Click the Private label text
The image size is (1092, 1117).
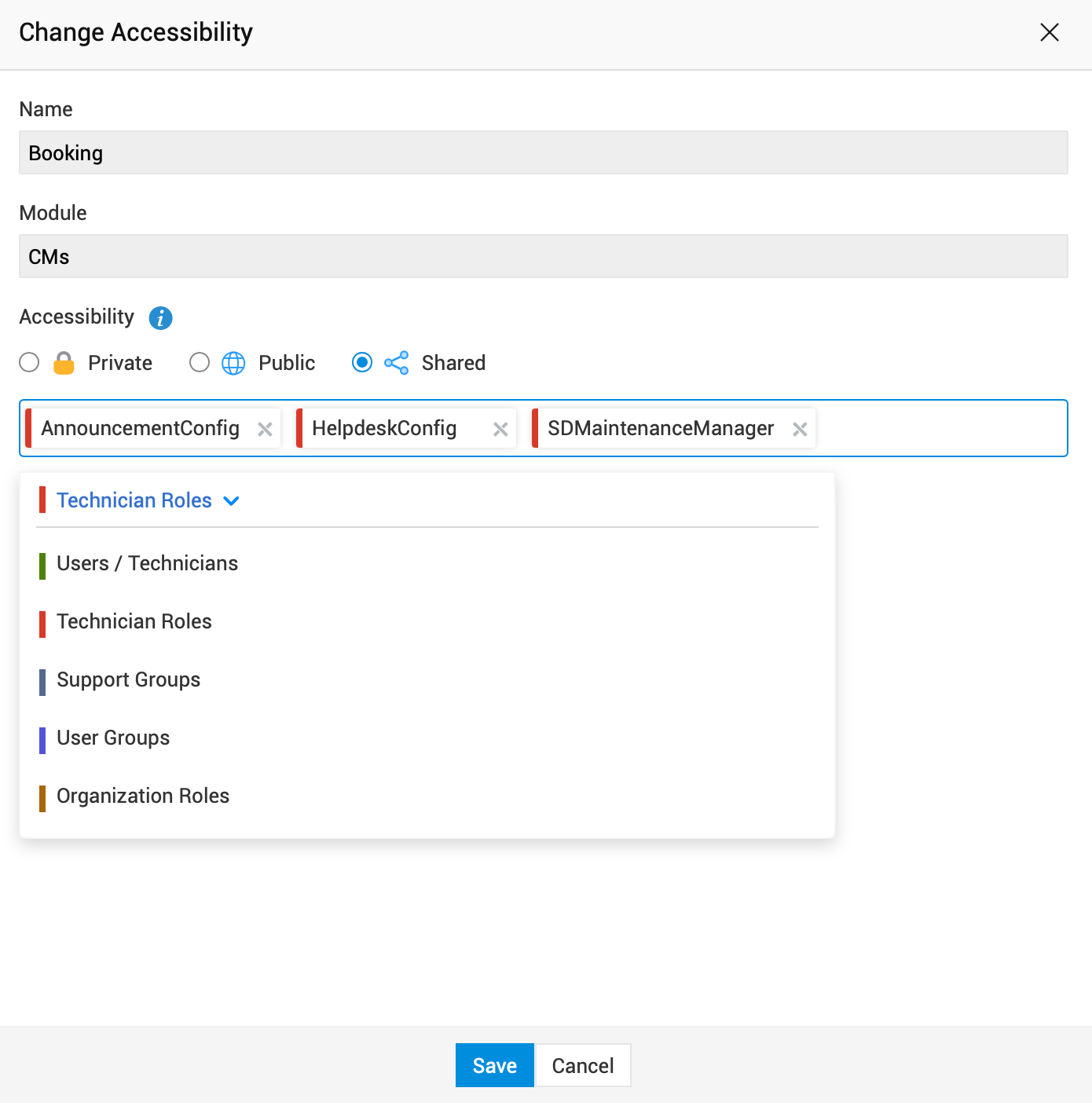click(120, 363)
